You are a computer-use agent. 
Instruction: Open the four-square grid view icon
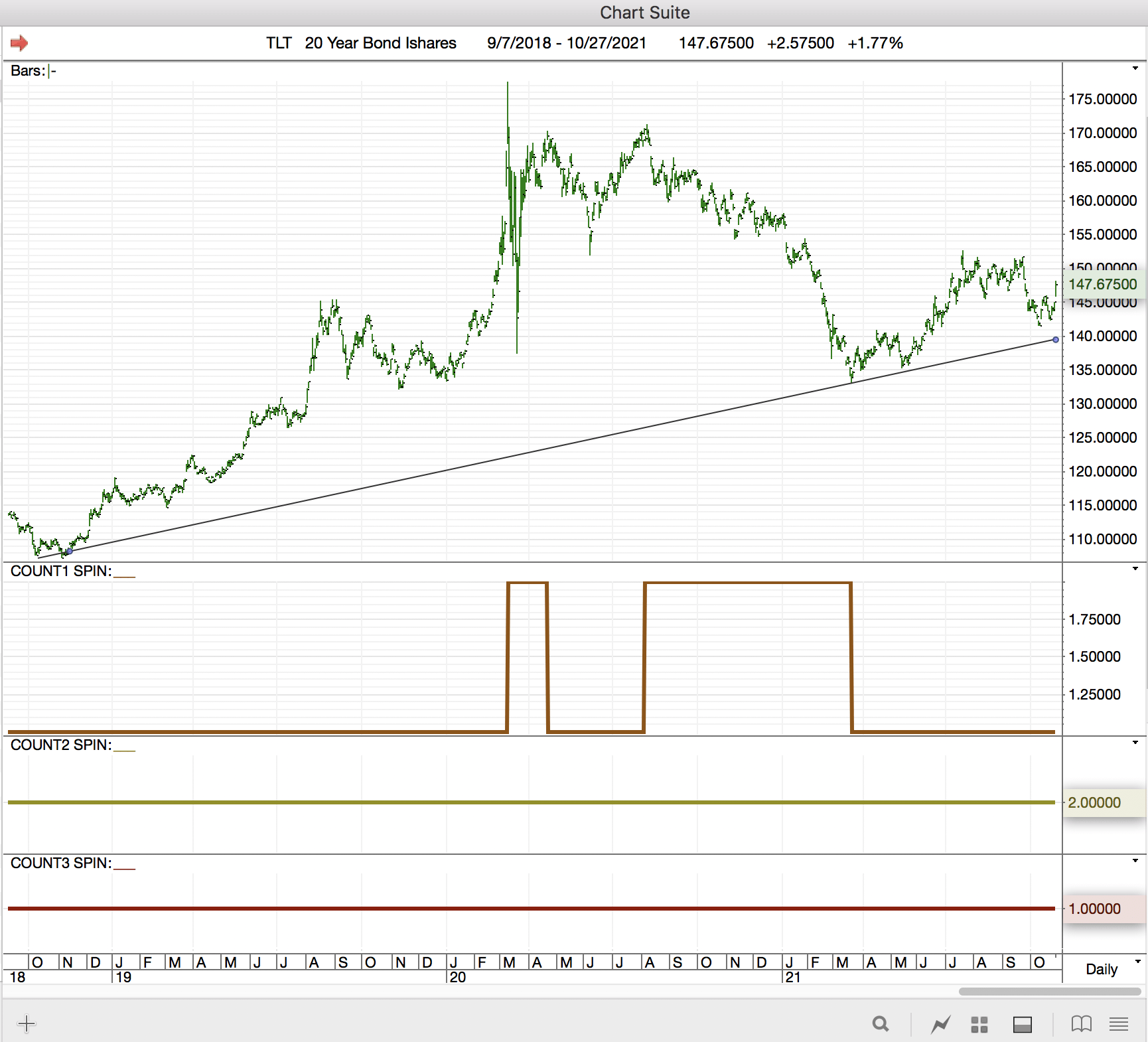979,1025
